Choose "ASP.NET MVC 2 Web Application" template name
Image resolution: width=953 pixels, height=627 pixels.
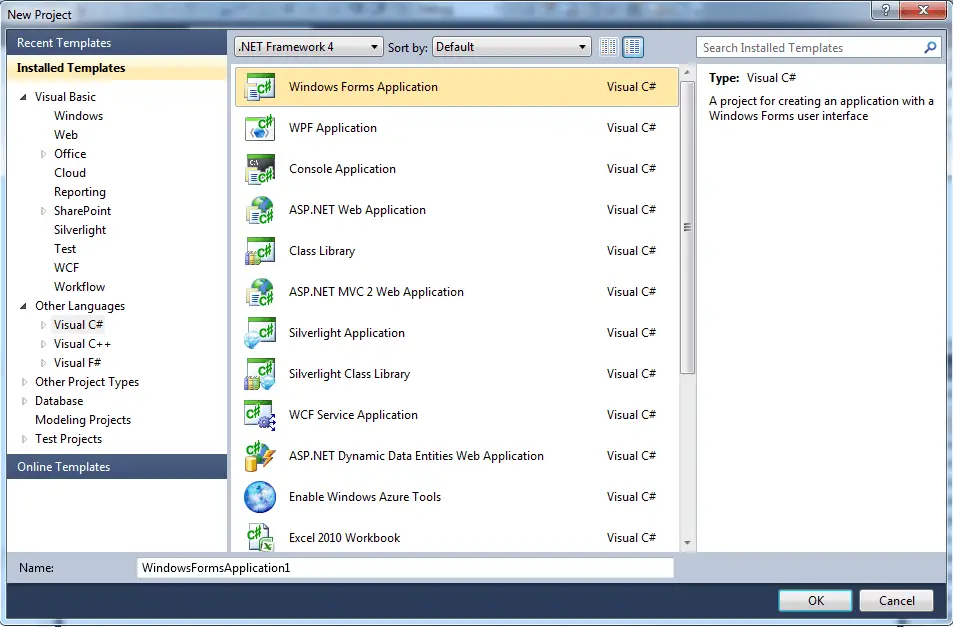pyautogui.click(x=376, y=292)
